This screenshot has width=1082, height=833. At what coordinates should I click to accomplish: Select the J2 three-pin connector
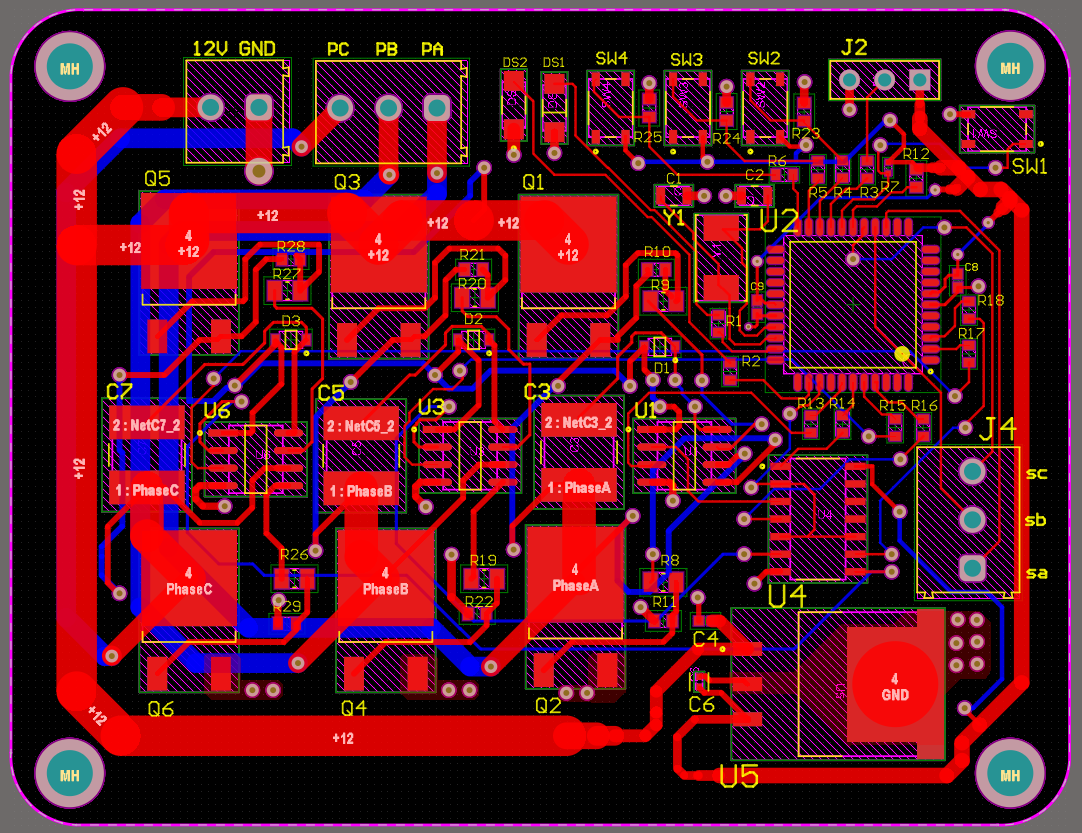pyautogui.click(x=885, y=77)
